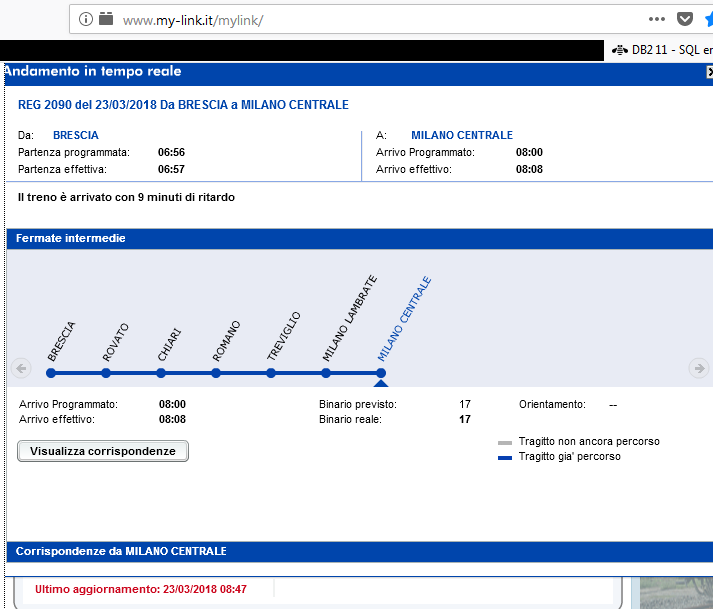Screen dimensions: 713x609
Task: Click 'Ultimo aggiornamento: 23/03/2018 08:47' text
Action: coord(141,589)
